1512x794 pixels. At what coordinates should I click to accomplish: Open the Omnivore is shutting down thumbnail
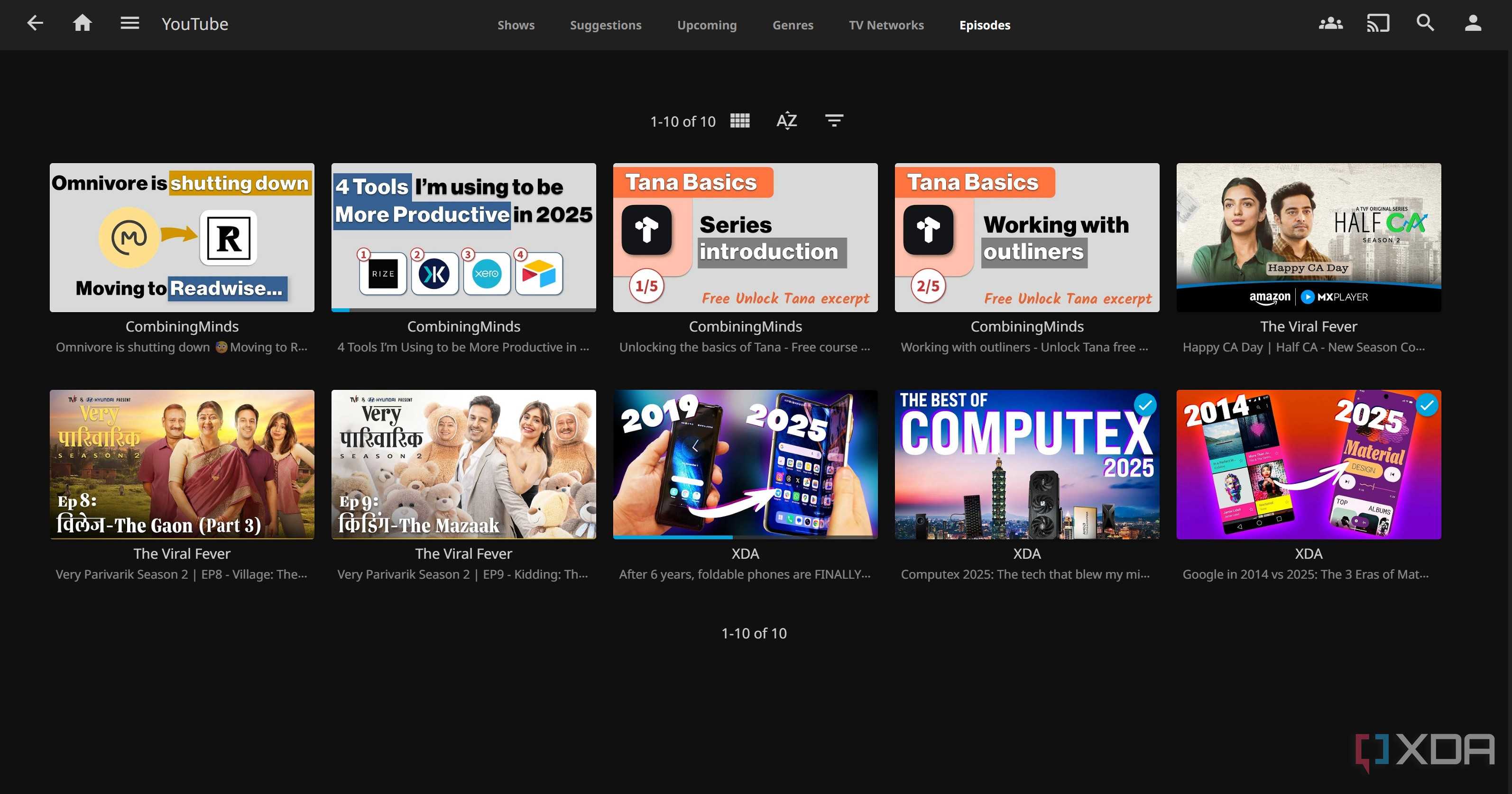[182, 238]
